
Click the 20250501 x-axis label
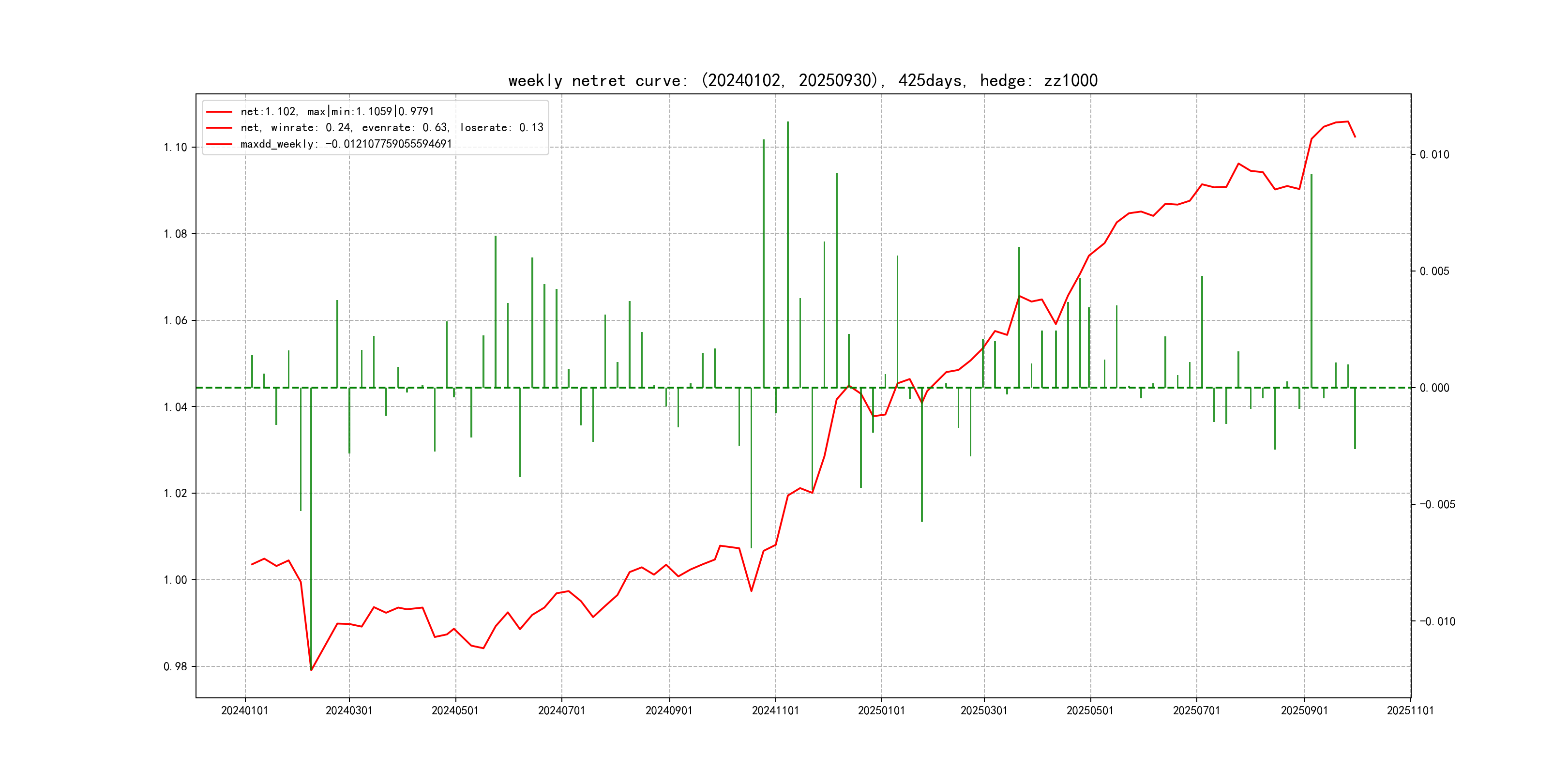point(1089,711)
